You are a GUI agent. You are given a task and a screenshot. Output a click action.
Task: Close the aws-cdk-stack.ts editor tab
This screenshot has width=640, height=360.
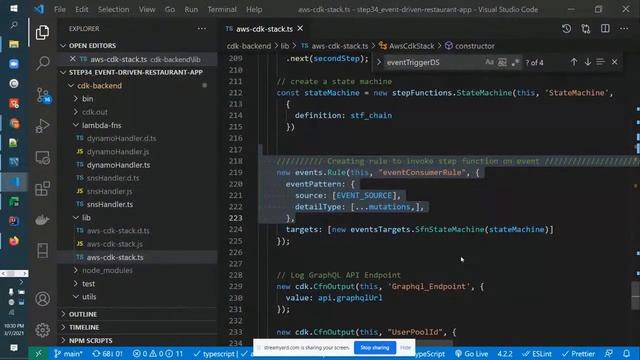point(300,29)
